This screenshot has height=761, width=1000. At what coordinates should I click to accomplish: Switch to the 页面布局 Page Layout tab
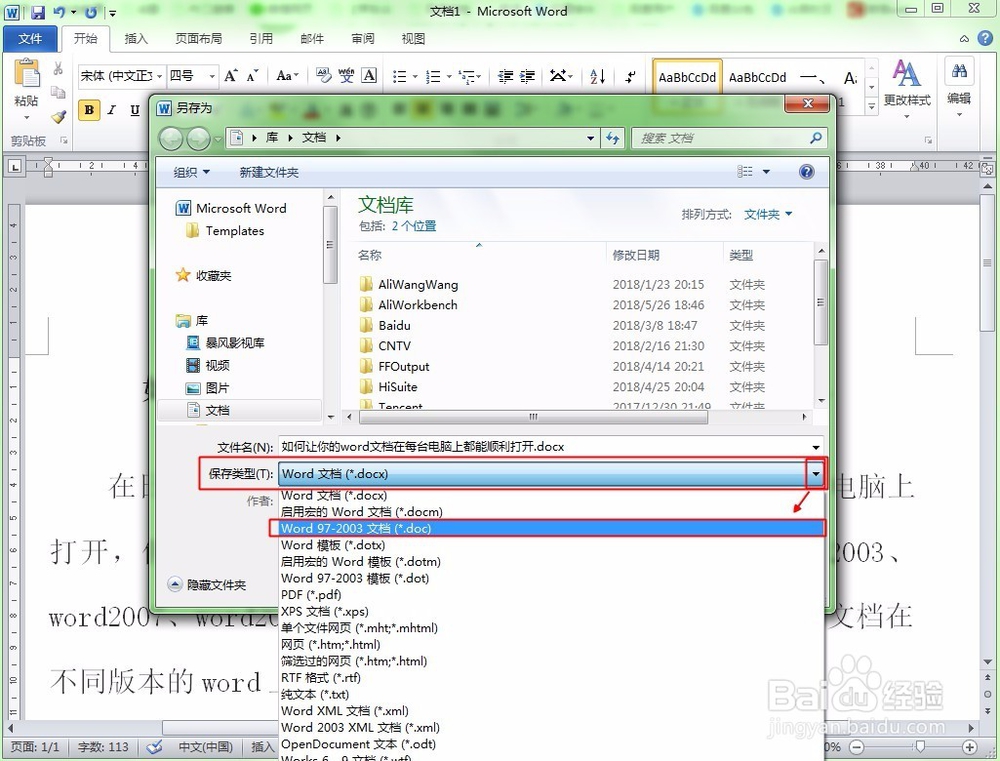198,39
